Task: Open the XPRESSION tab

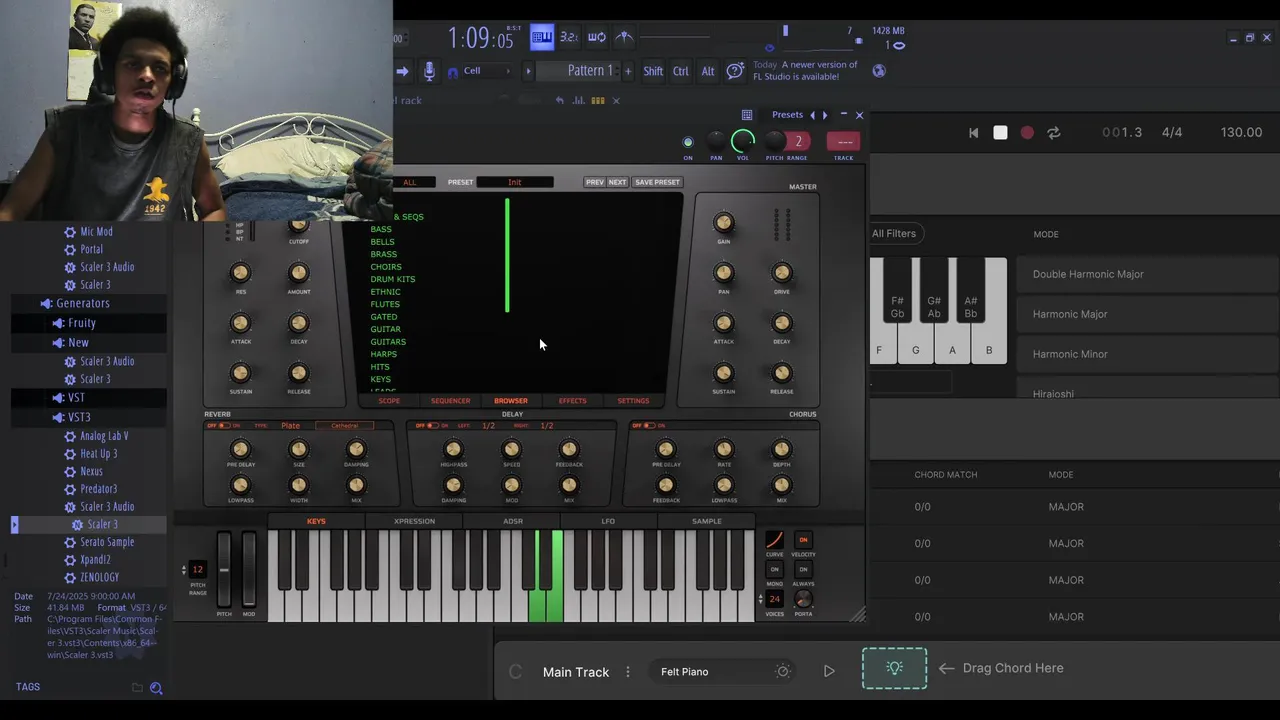Action: coord(414,521)
